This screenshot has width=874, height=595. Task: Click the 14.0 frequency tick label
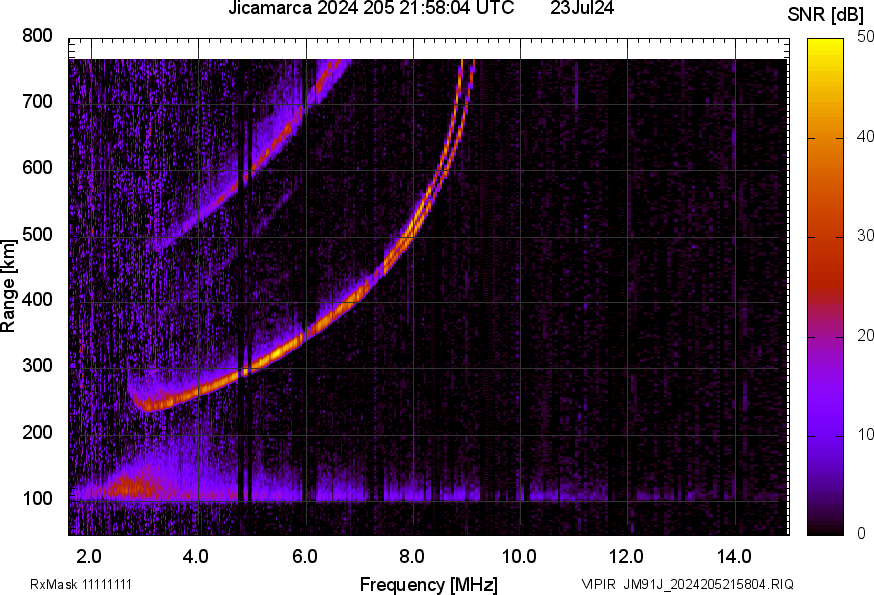click(734, 556)
